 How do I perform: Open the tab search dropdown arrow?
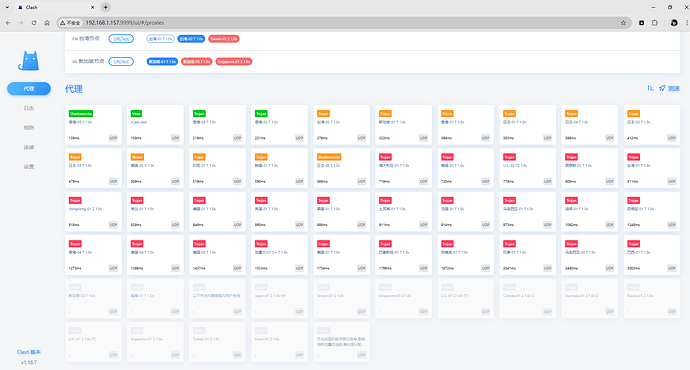click(7, 7)
